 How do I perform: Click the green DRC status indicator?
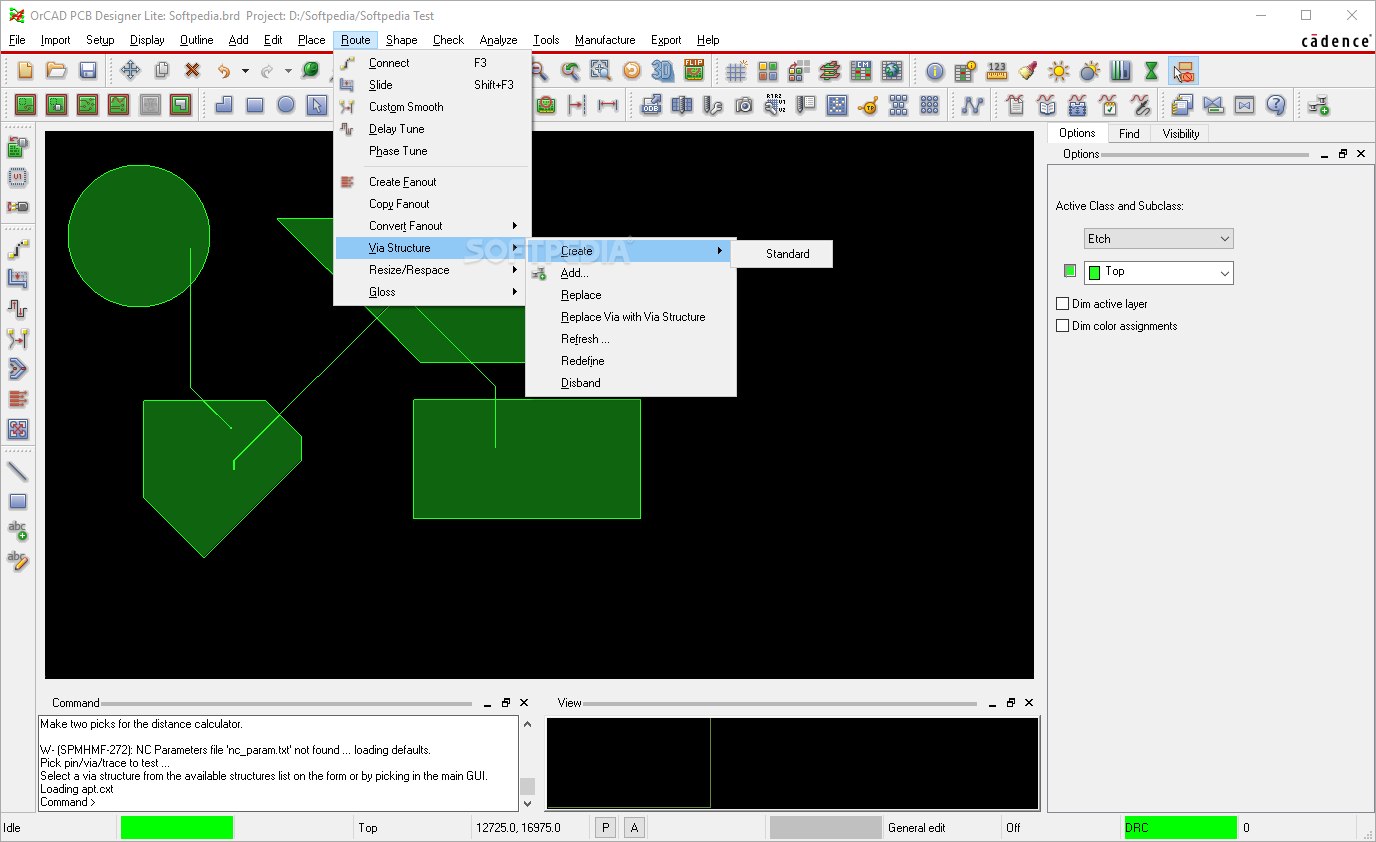click(1180, 827)
